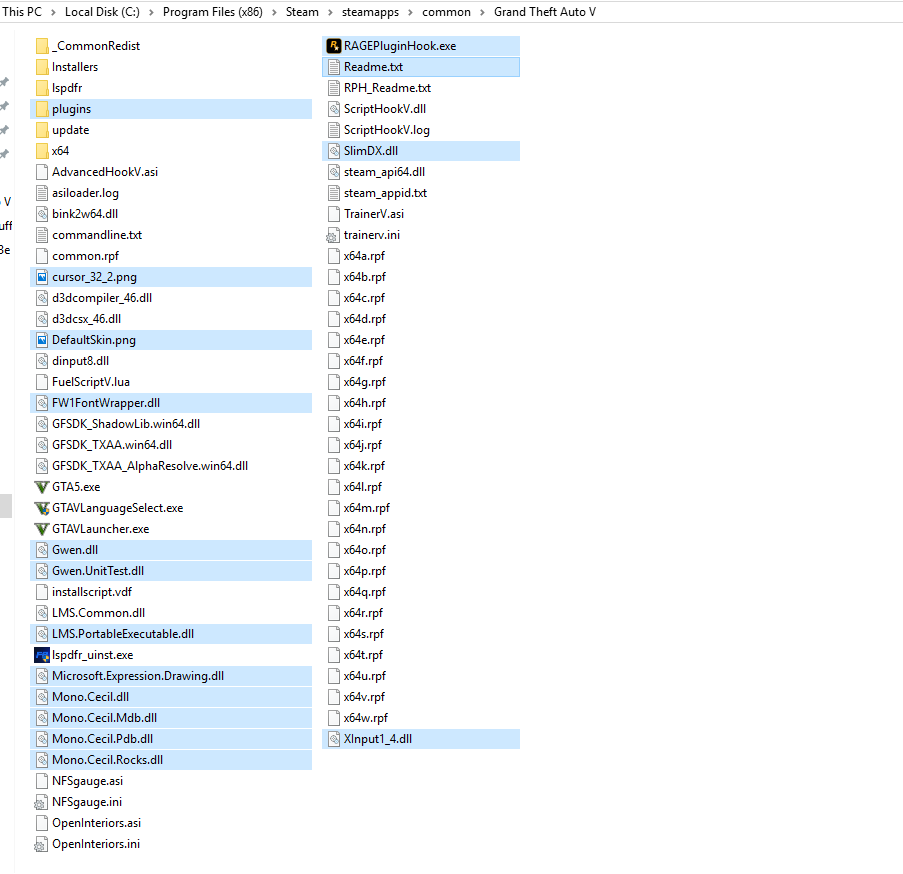The height and width of the screenshot is (874, 903).
Task: Click Grand Theft Auto V breadcrumb segment
Action: tap(545, 12)
